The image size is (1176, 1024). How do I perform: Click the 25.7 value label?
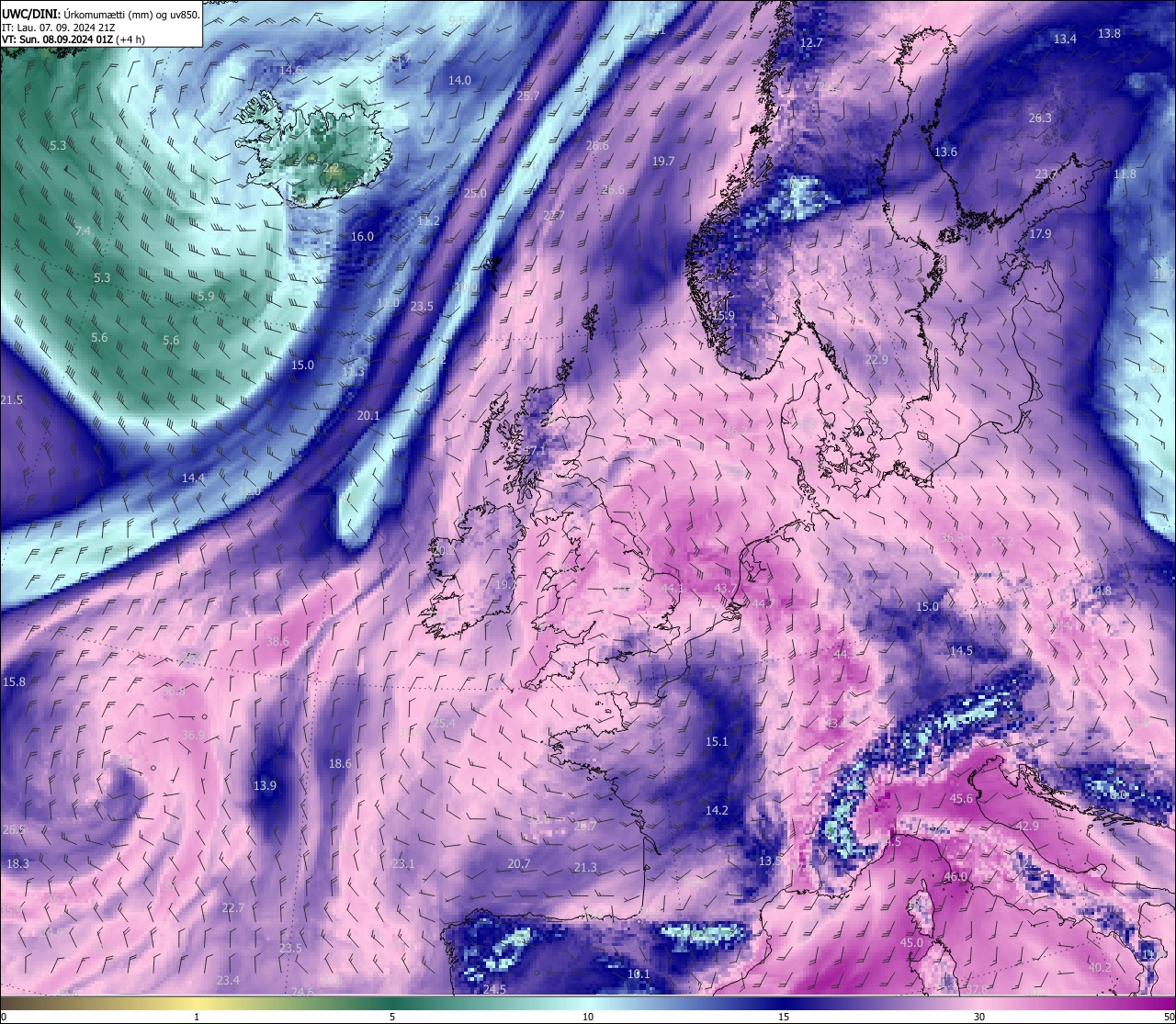(x=528, y=96)
